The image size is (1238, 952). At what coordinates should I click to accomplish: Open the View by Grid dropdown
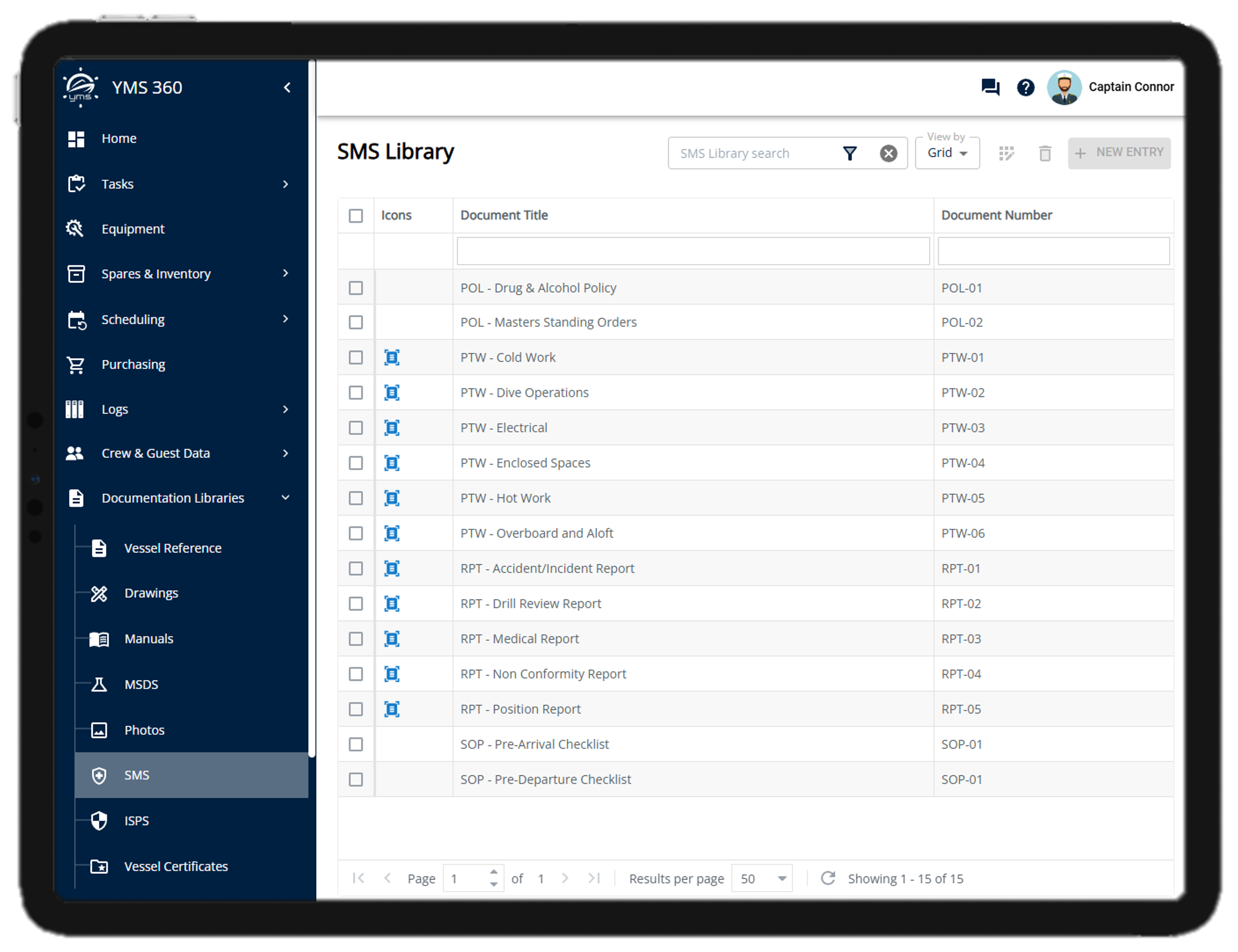coord(947,153)
